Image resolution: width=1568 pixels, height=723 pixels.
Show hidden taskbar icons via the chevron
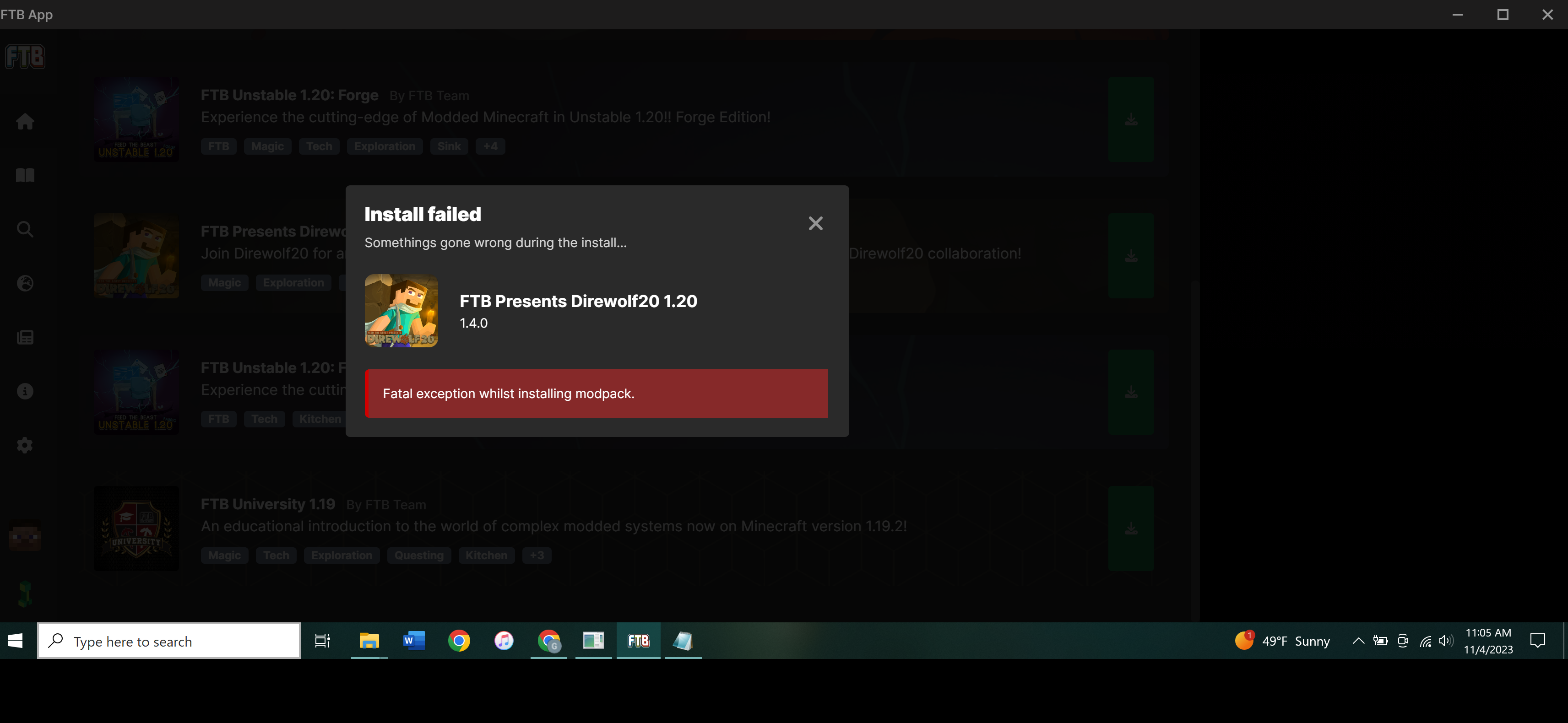click(1358, 641)
